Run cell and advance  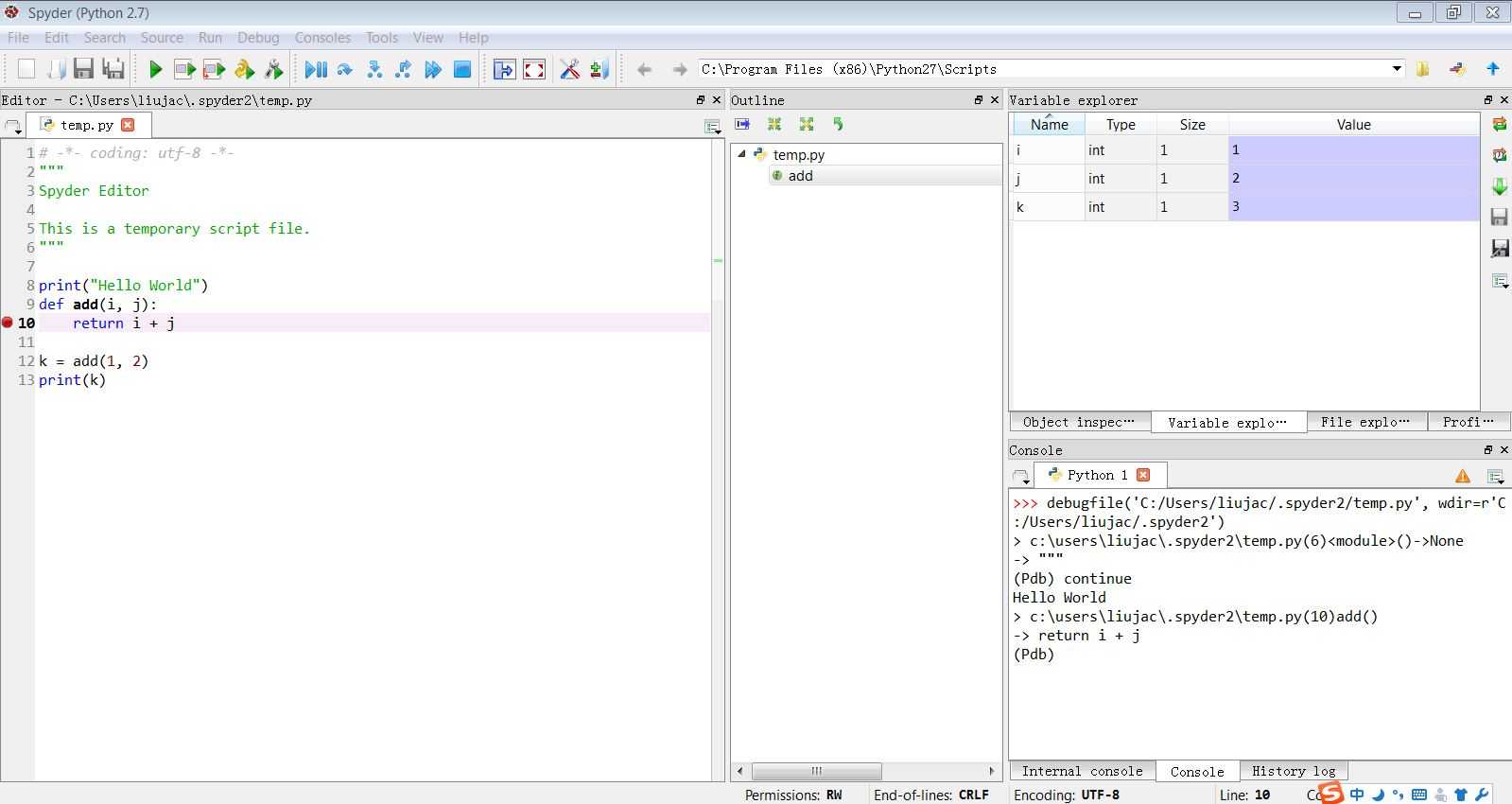[x=215, y=69]
